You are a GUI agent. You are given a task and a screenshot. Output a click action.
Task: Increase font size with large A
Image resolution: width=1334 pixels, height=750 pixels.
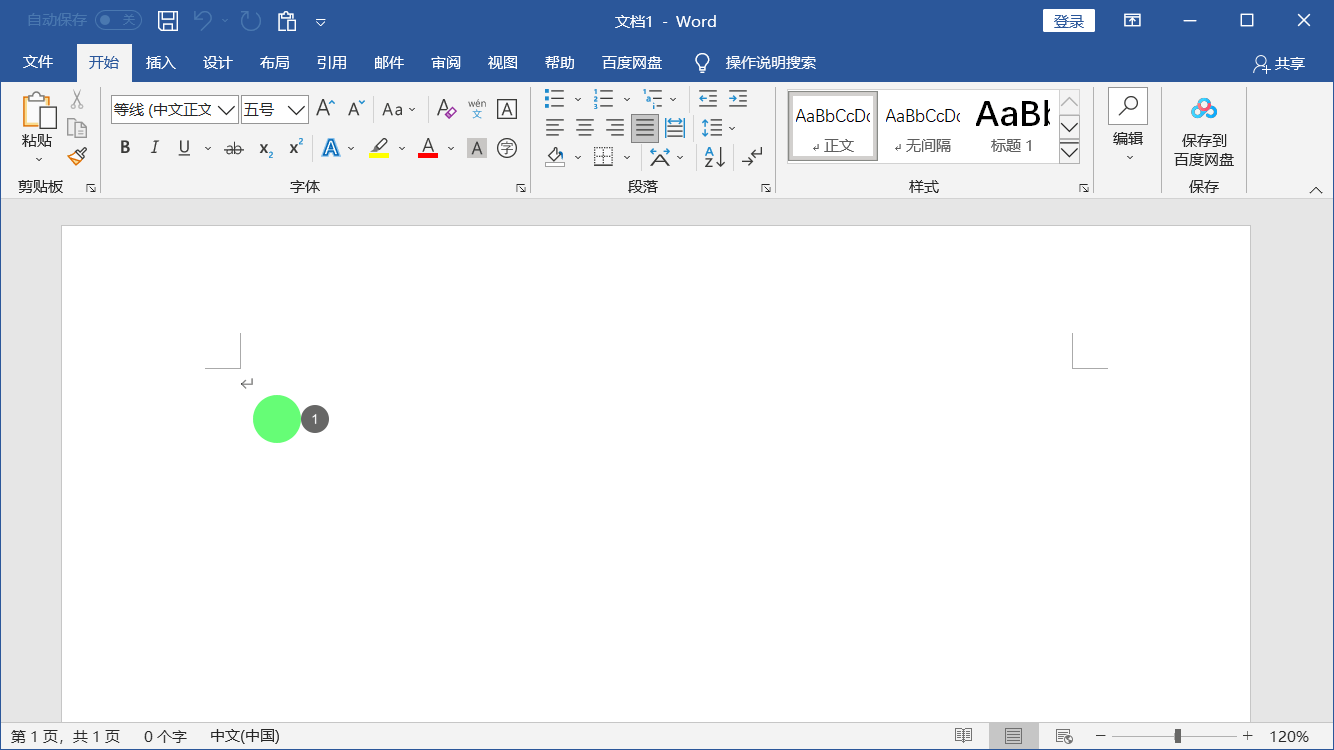(325, 109)
